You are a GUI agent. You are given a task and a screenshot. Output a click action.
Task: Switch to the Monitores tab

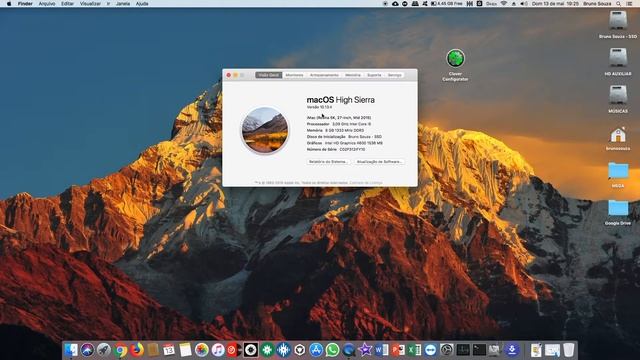click(294, 75)
